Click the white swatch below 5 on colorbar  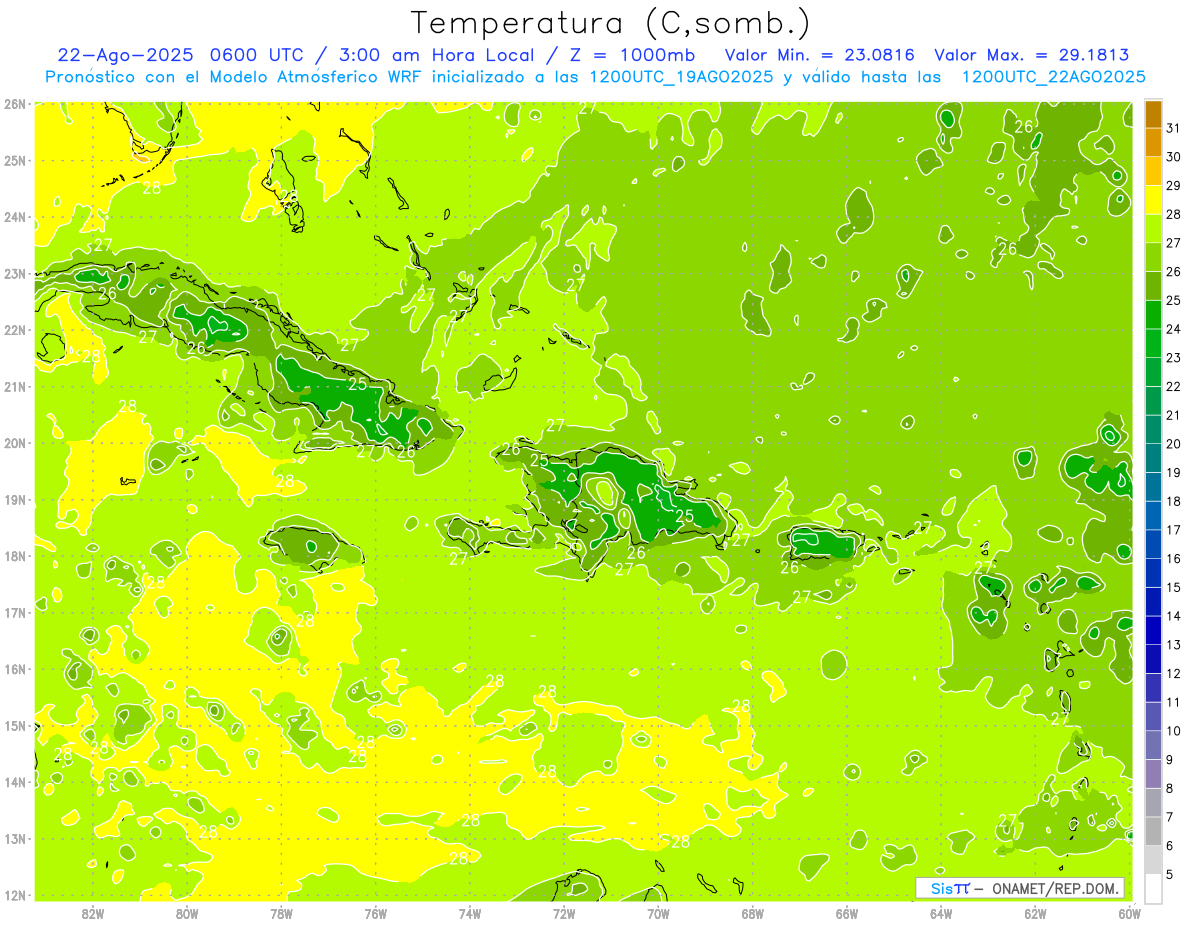click(1153, 888)
